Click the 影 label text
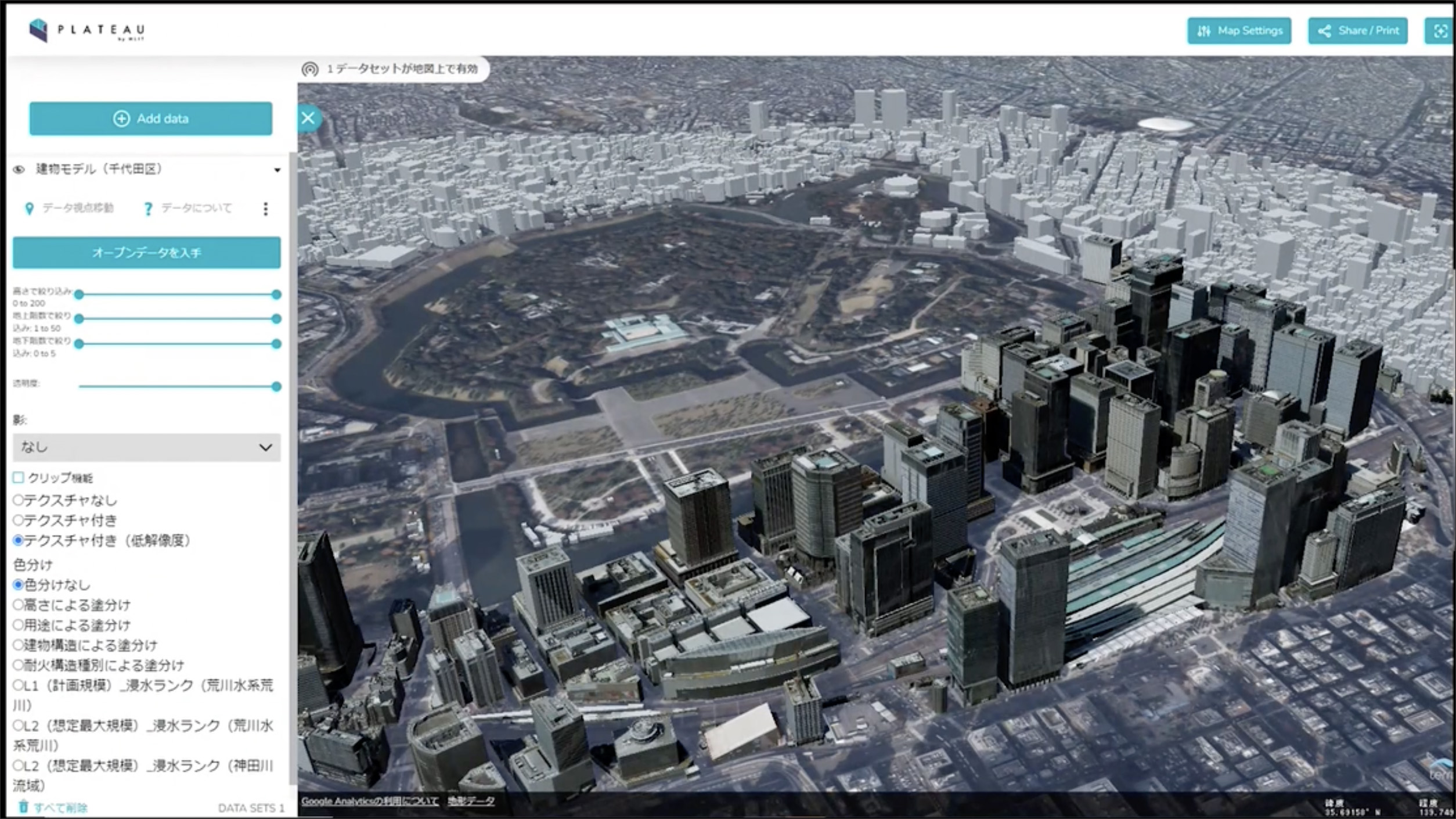1456x819 pixels. (x=19, y=420)
